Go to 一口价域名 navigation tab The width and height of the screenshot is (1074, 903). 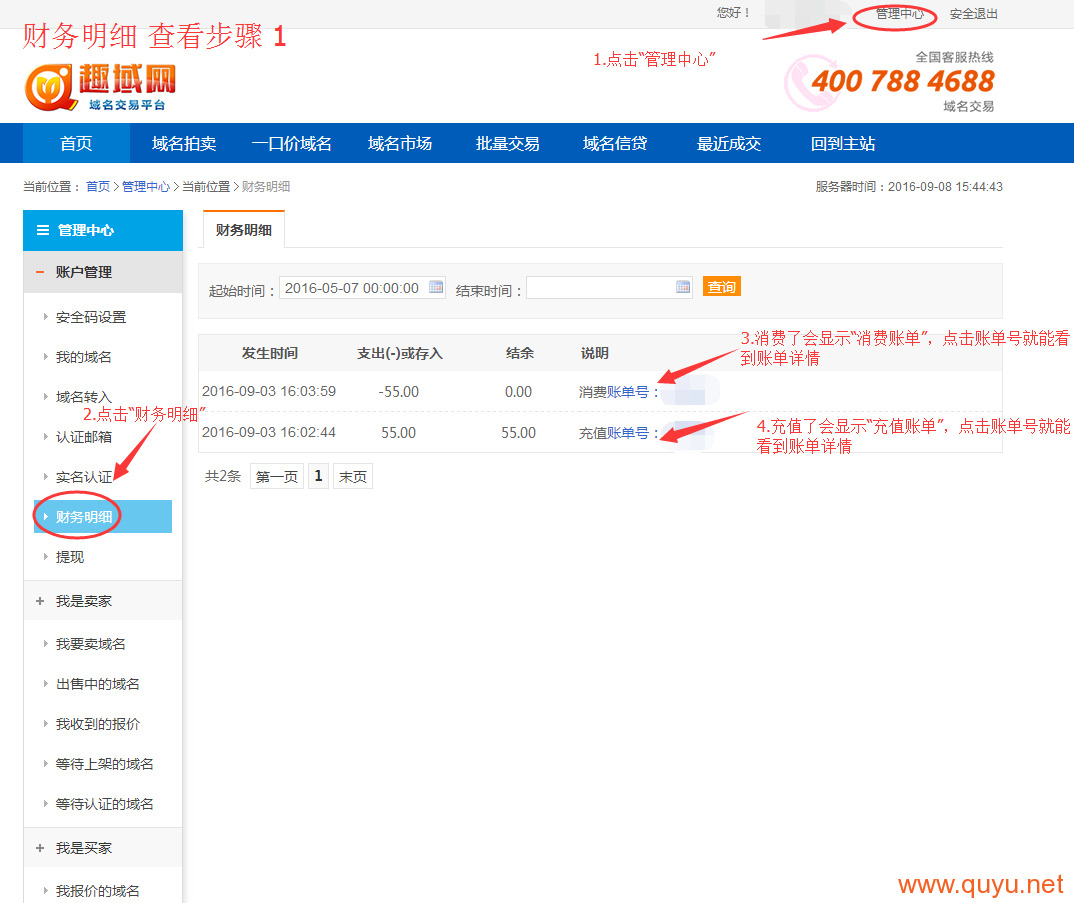pyautogui.click(x=291, y=143)
